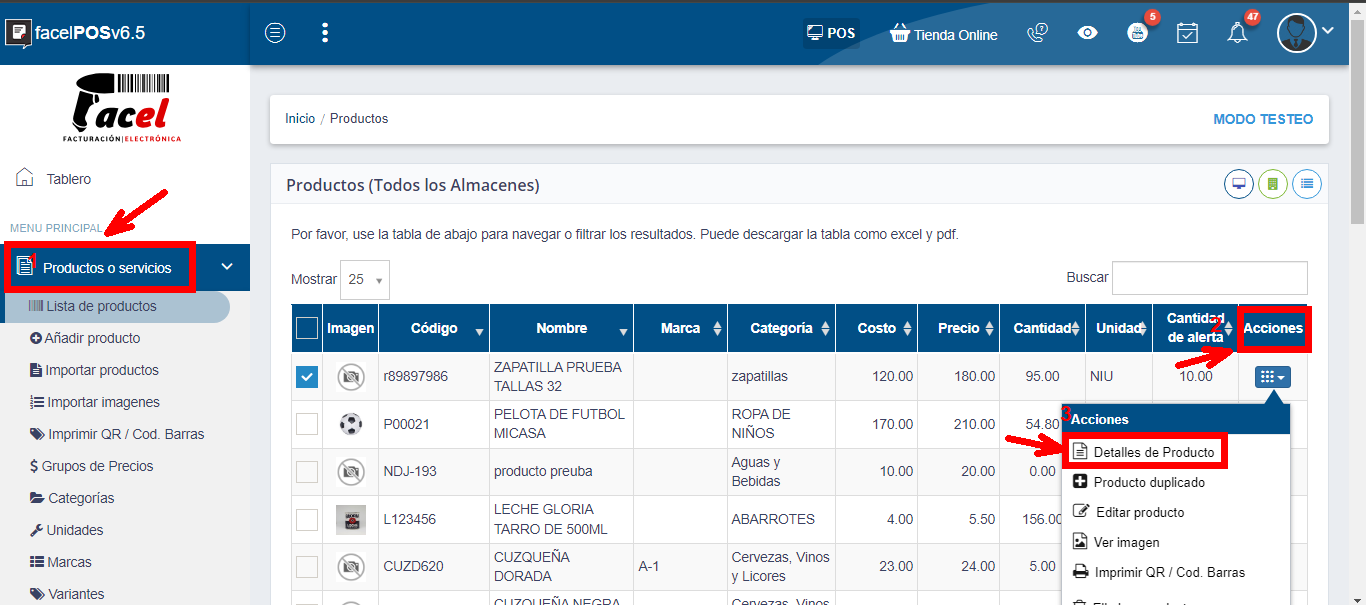
Task: Check the PELOTA DE FUTBOL row checkbox
Action: (307, 424)
